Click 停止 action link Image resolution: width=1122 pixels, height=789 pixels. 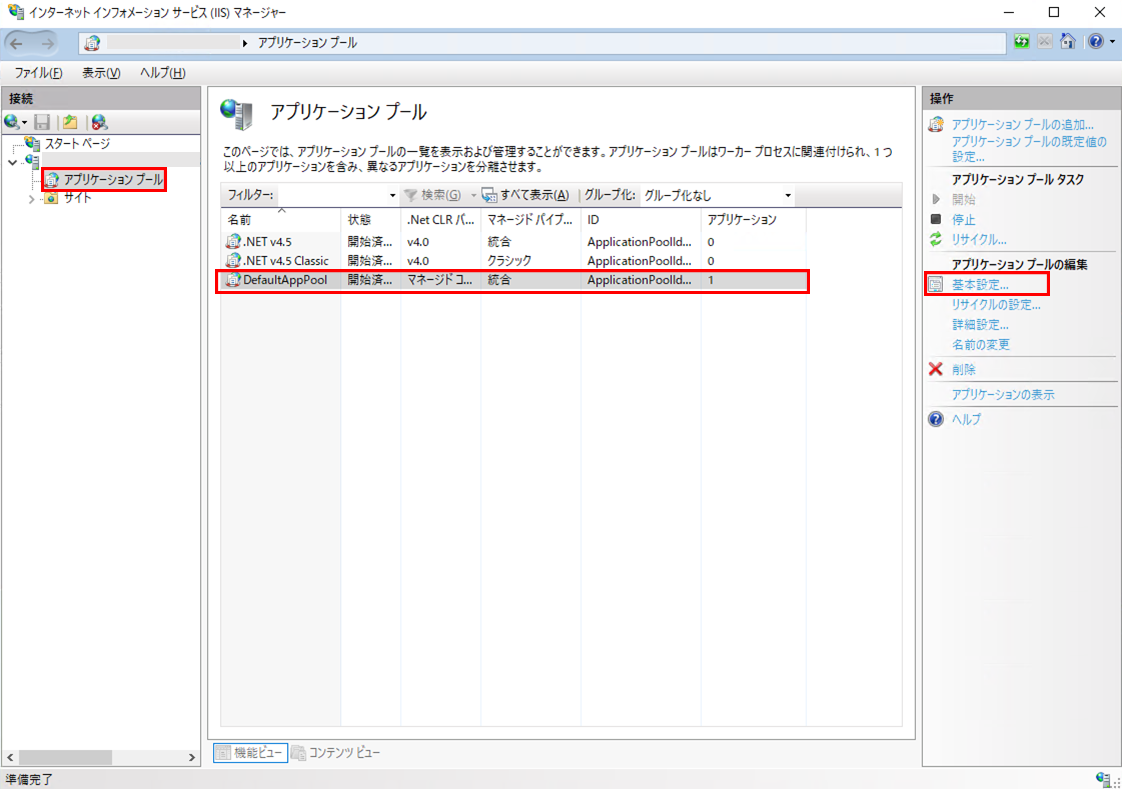click(x=963, y=220)
